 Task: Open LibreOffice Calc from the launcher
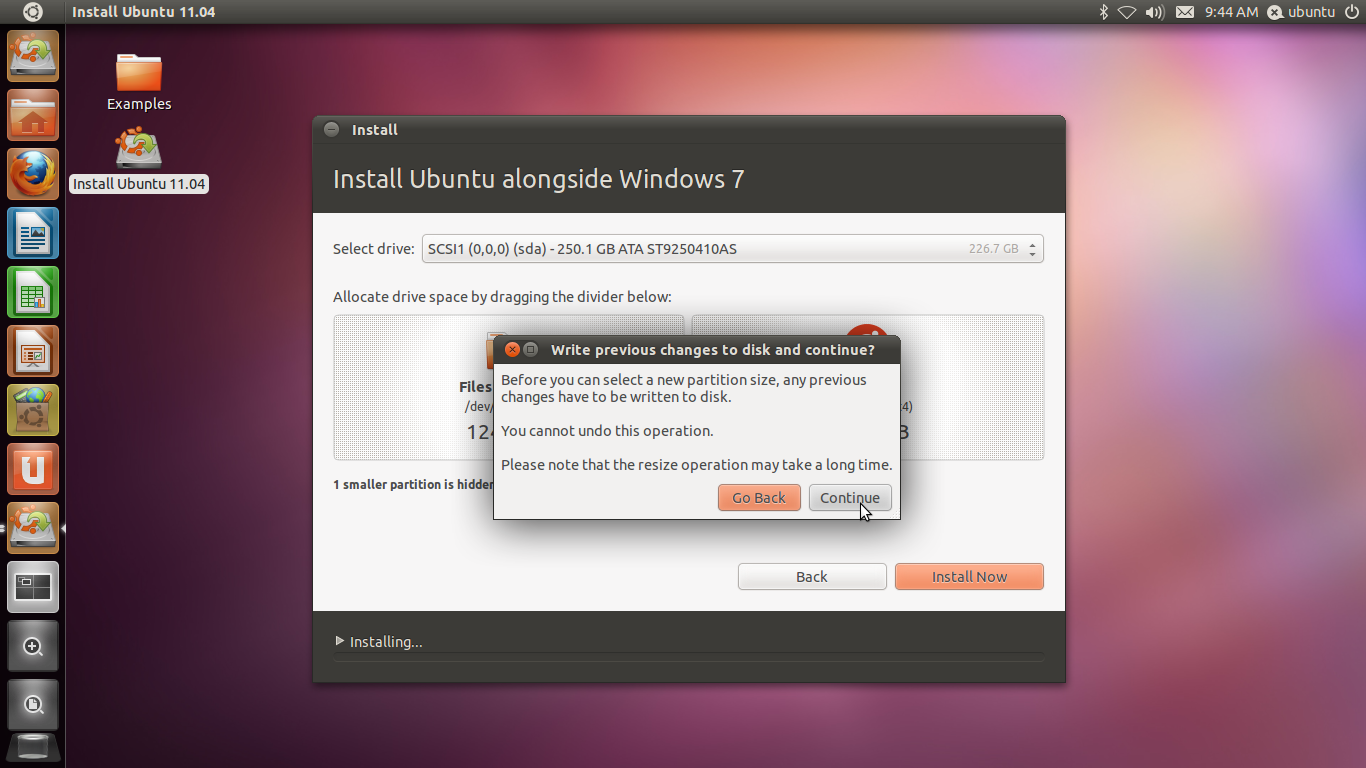click(33, 292)
